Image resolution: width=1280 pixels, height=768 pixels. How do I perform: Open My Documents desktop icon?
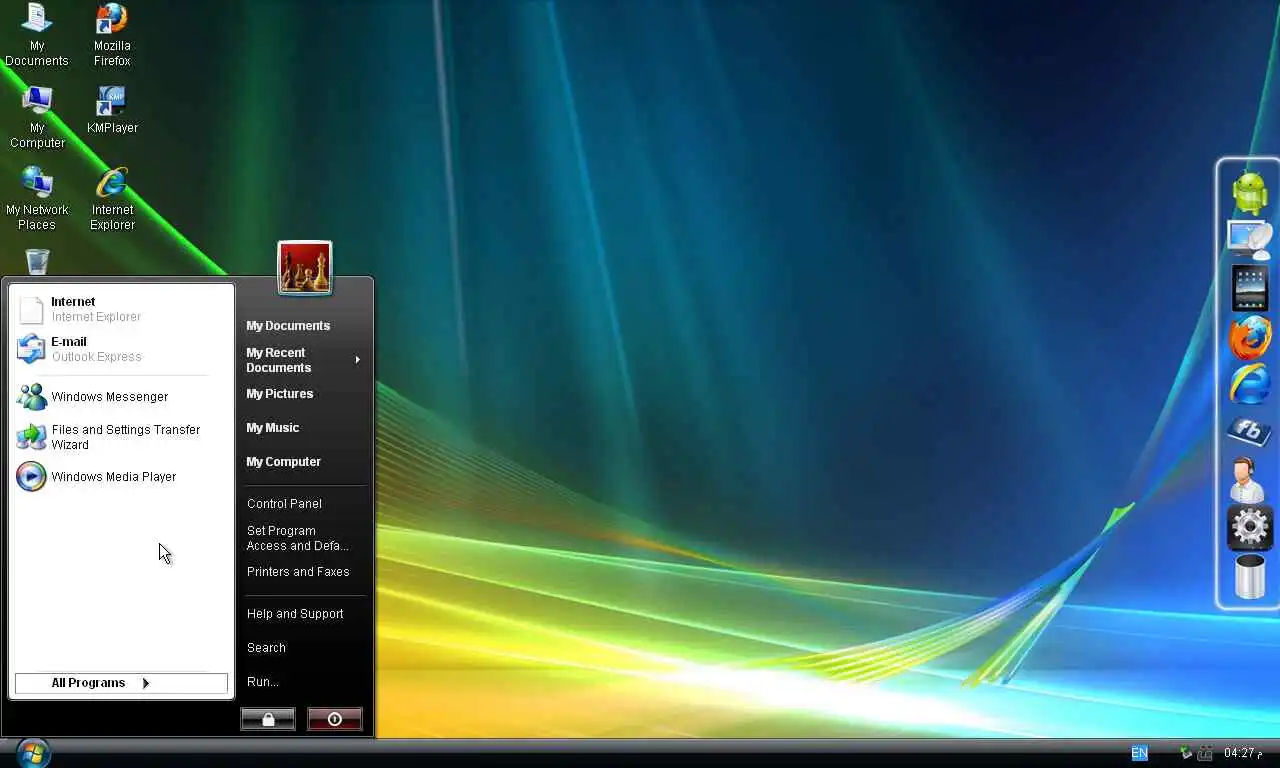click(x=37, y=35)
